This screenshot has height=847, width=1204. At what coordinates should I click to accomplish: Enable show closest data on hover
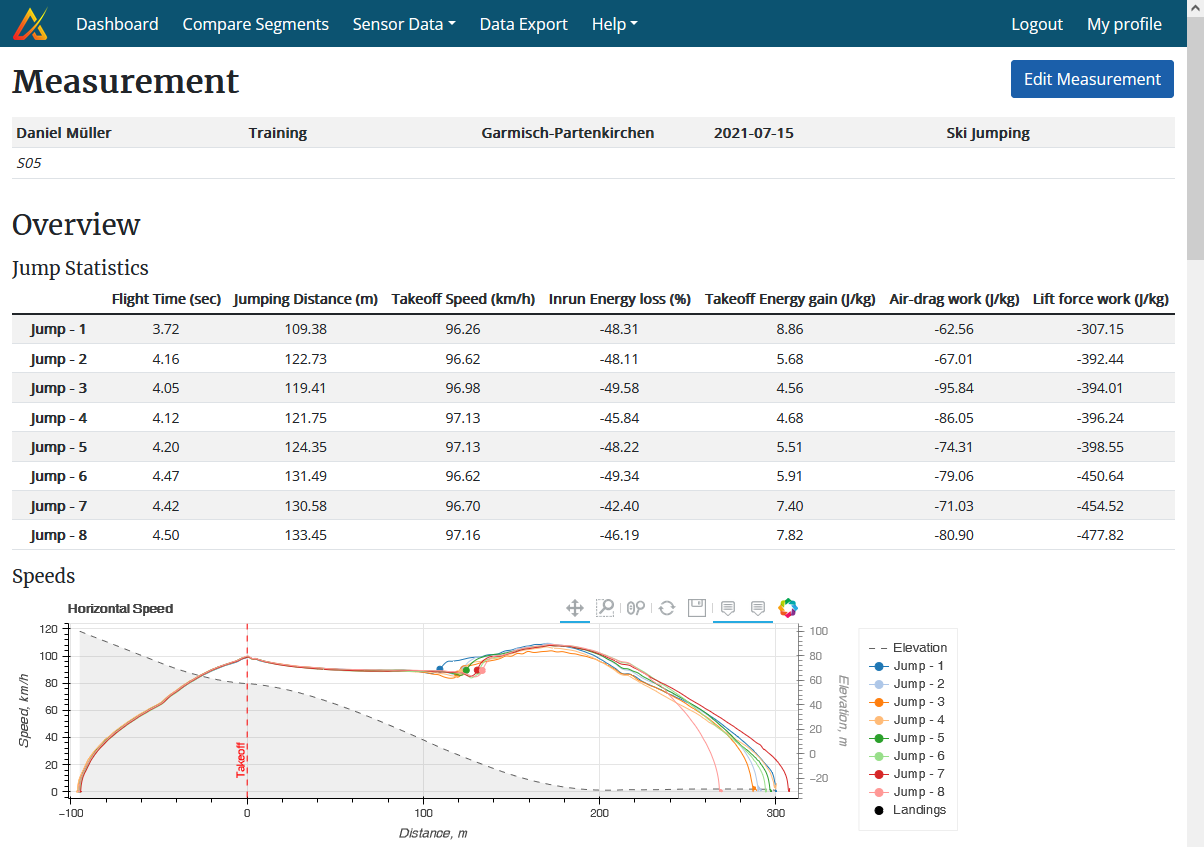click(727, 607)
